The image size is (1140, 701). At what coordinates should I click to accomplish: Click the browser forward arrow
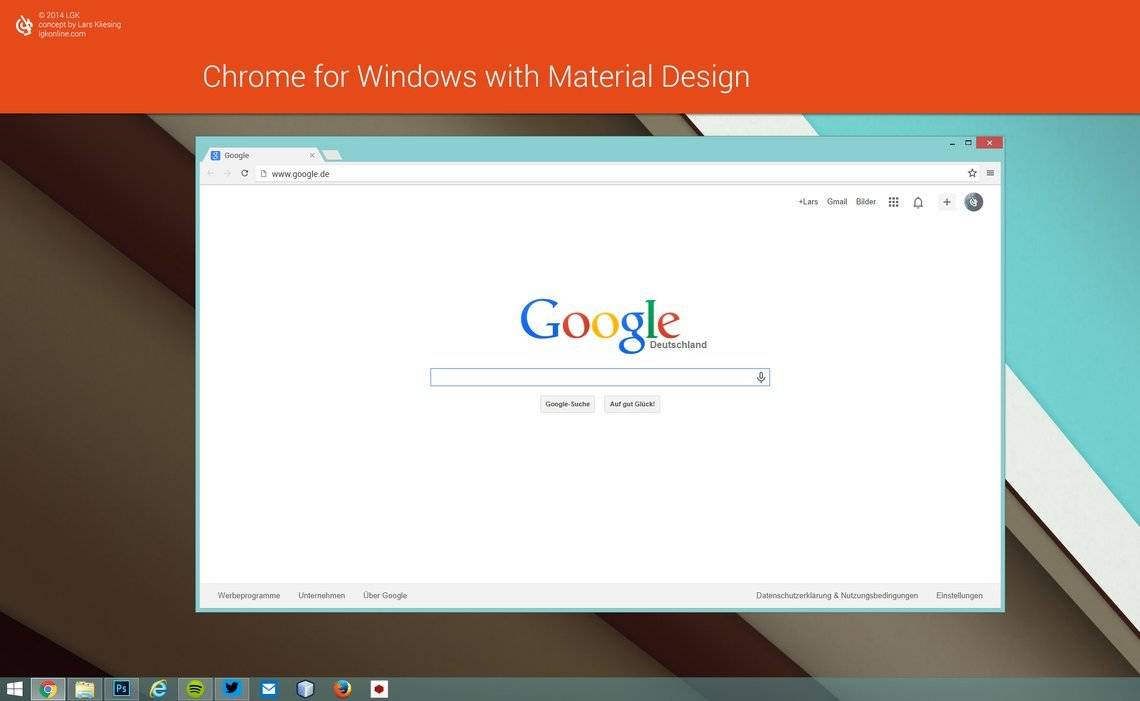pyautogui.click(x=227, y=173)
